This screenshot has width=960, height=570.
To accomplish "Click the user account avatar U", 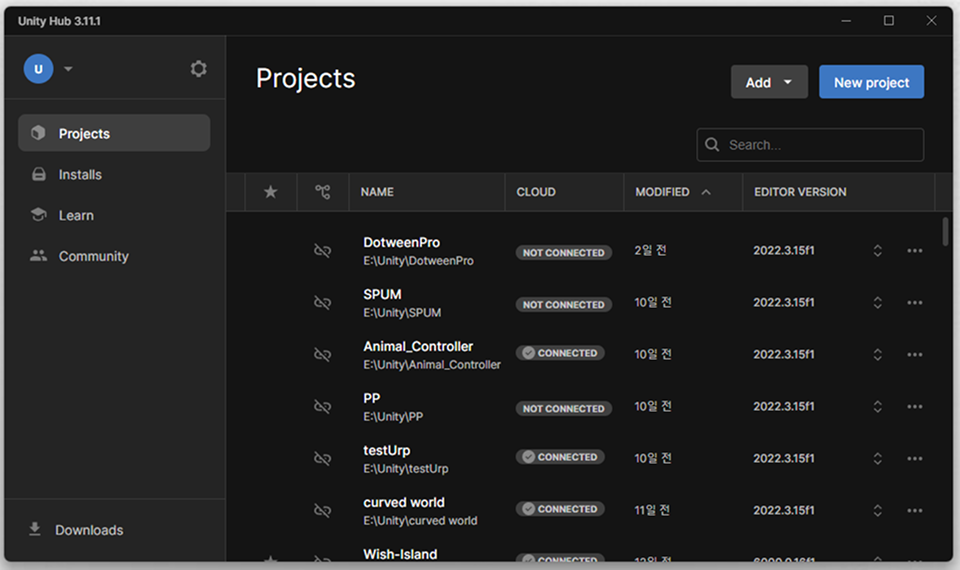I will [x=39, y=69].
